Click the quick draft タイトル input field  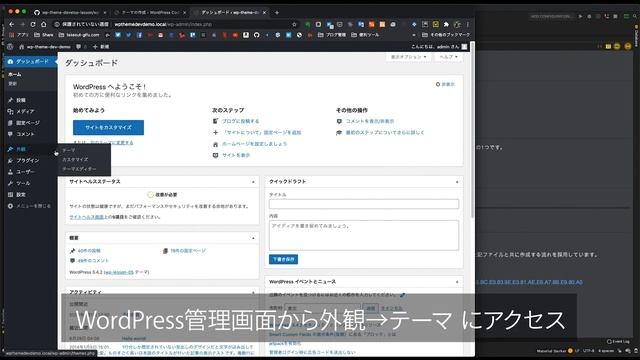tap(364, 204)
